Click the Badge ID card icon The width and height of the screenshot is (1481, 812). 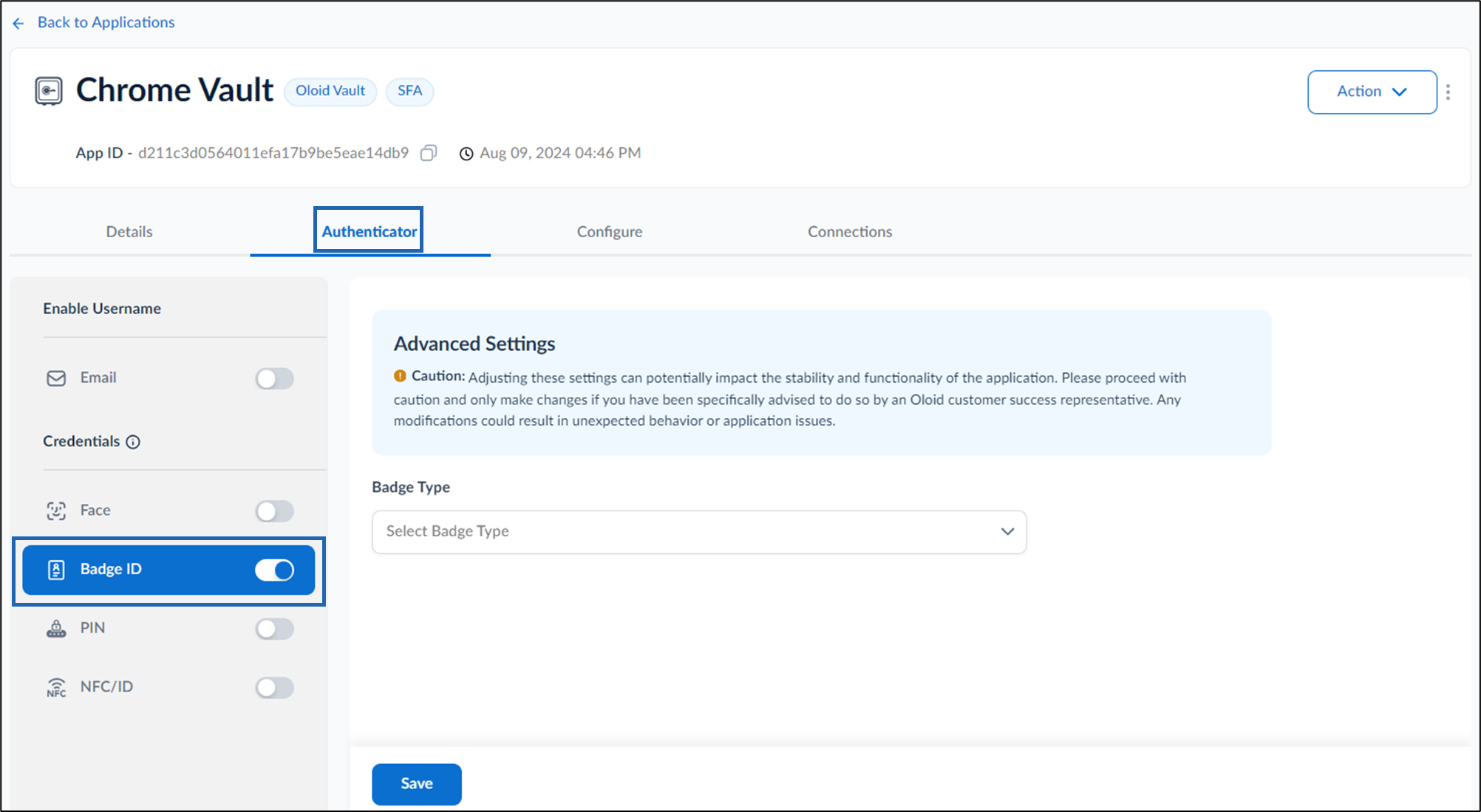(56, 570)
